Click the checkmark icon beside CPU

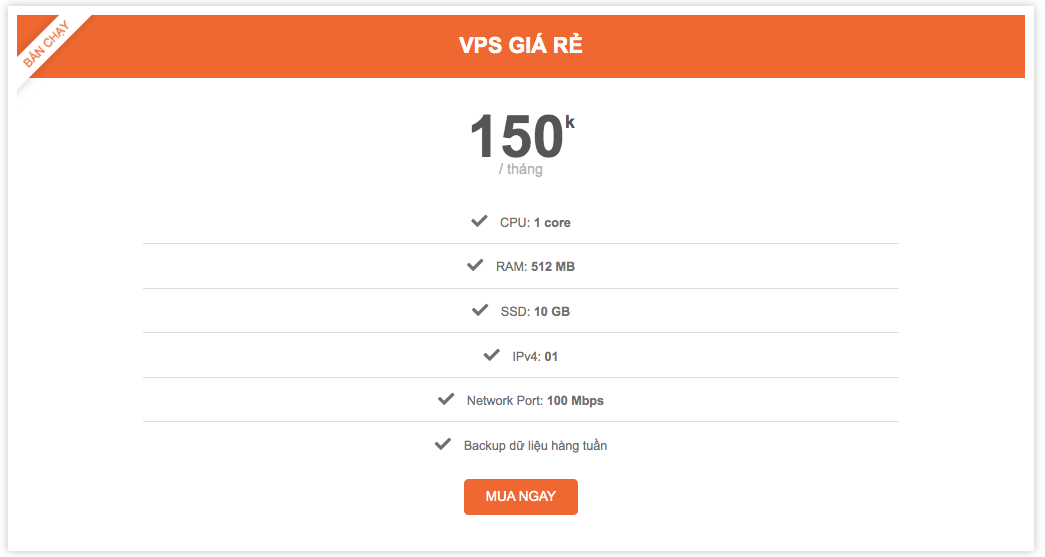479,221
